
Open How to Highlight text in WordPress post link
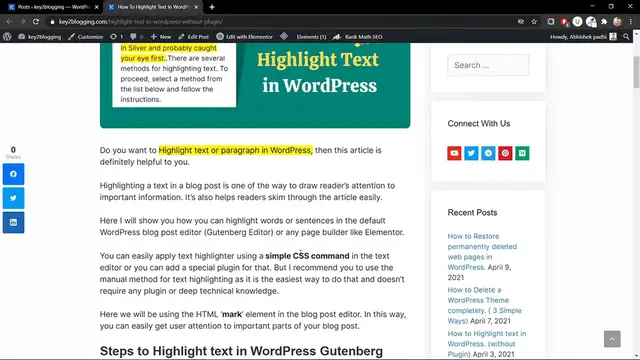tap(487, 344)
